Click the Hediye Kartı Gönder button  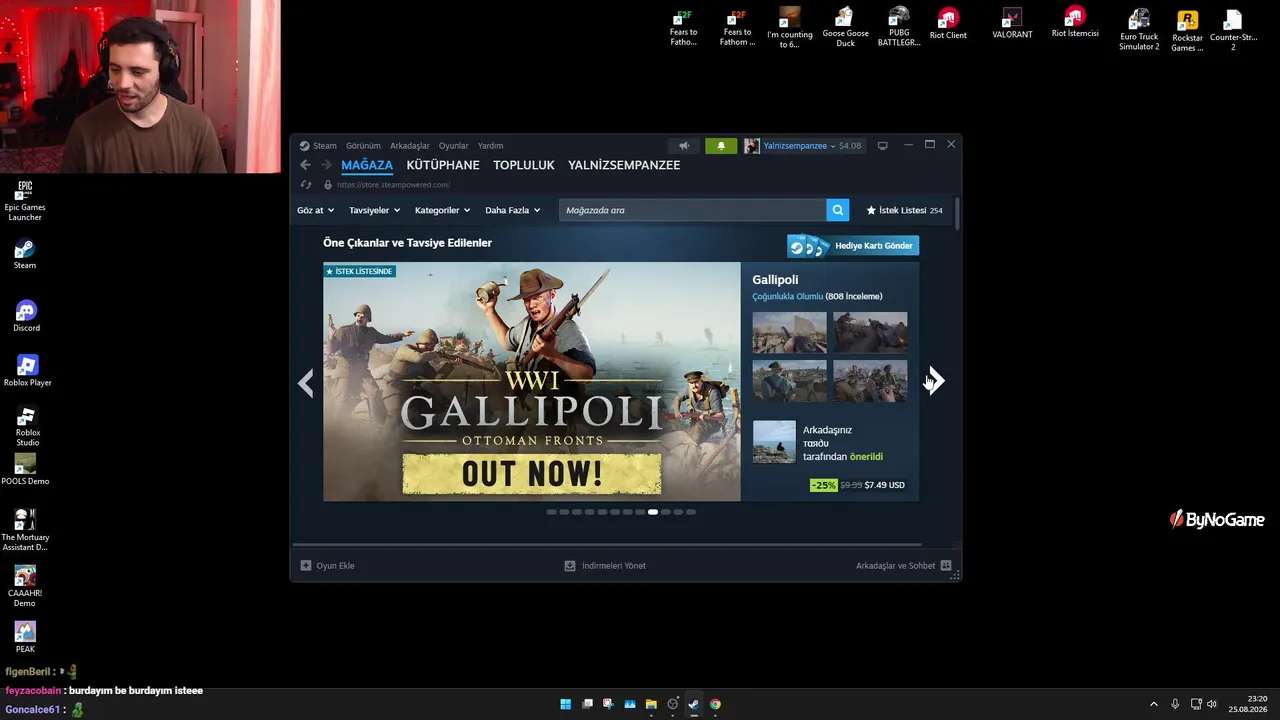pyautogui.click(x=853, y=246)
